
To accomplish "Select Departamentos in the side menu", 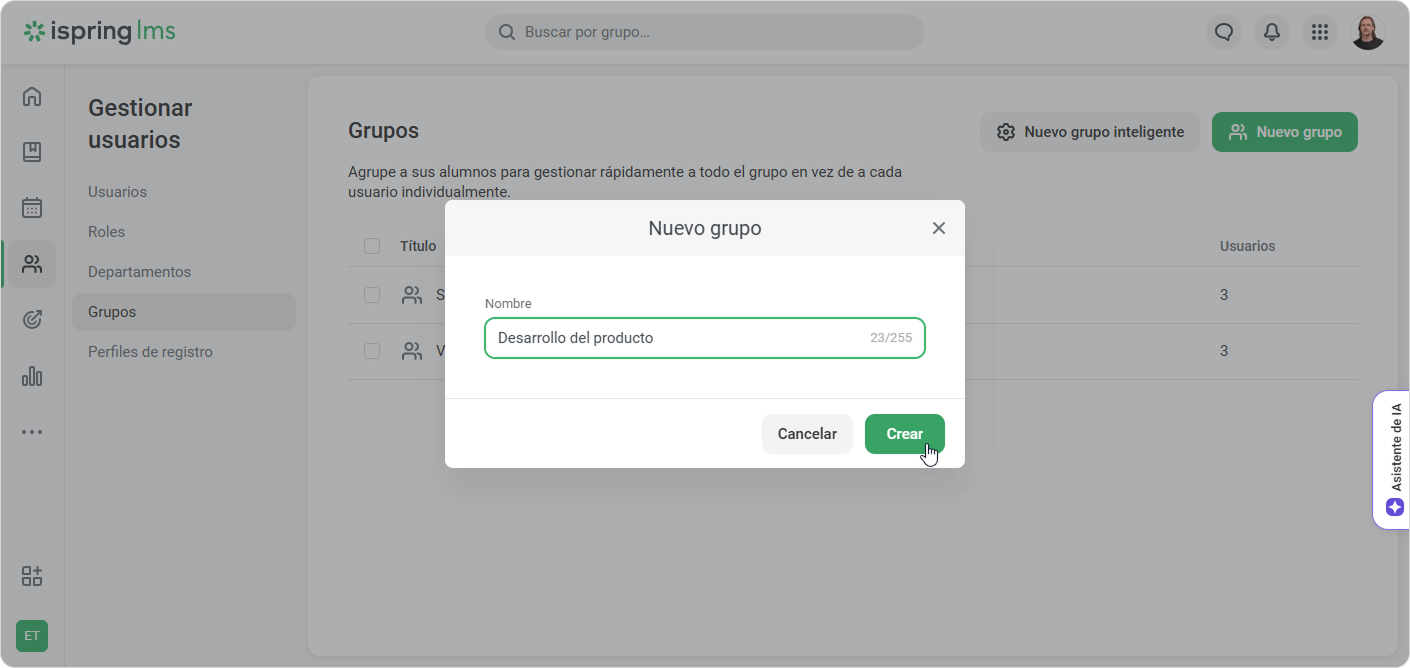I will [x=139, y=272].
